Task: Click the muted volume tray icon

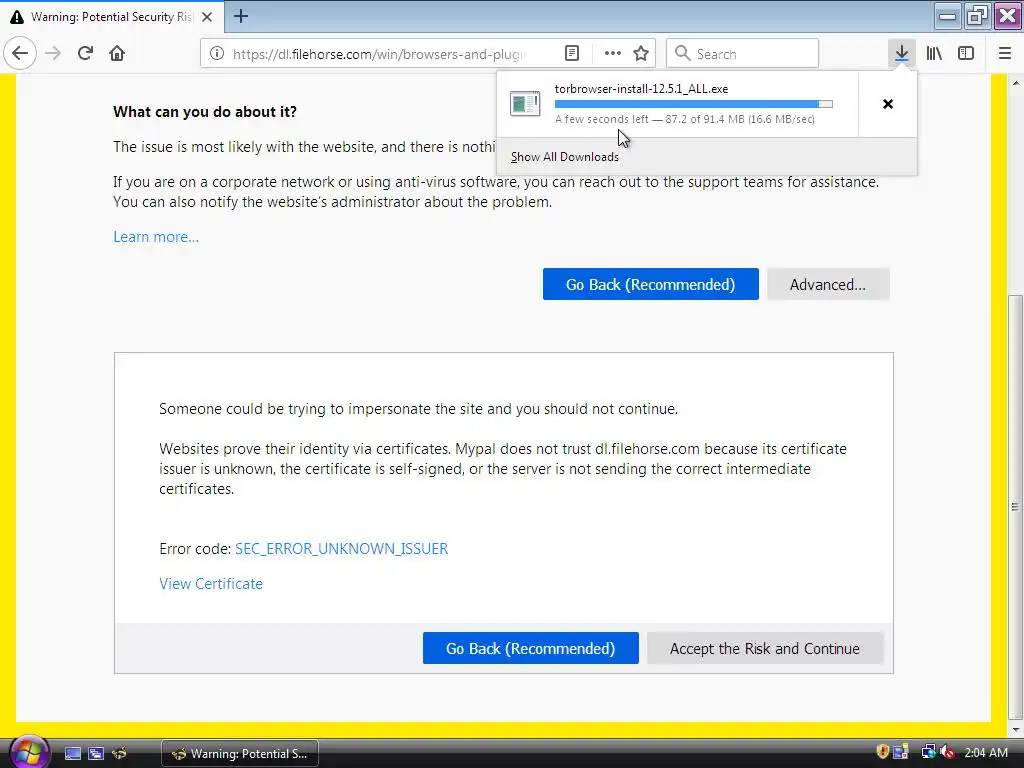Action: 948,752
